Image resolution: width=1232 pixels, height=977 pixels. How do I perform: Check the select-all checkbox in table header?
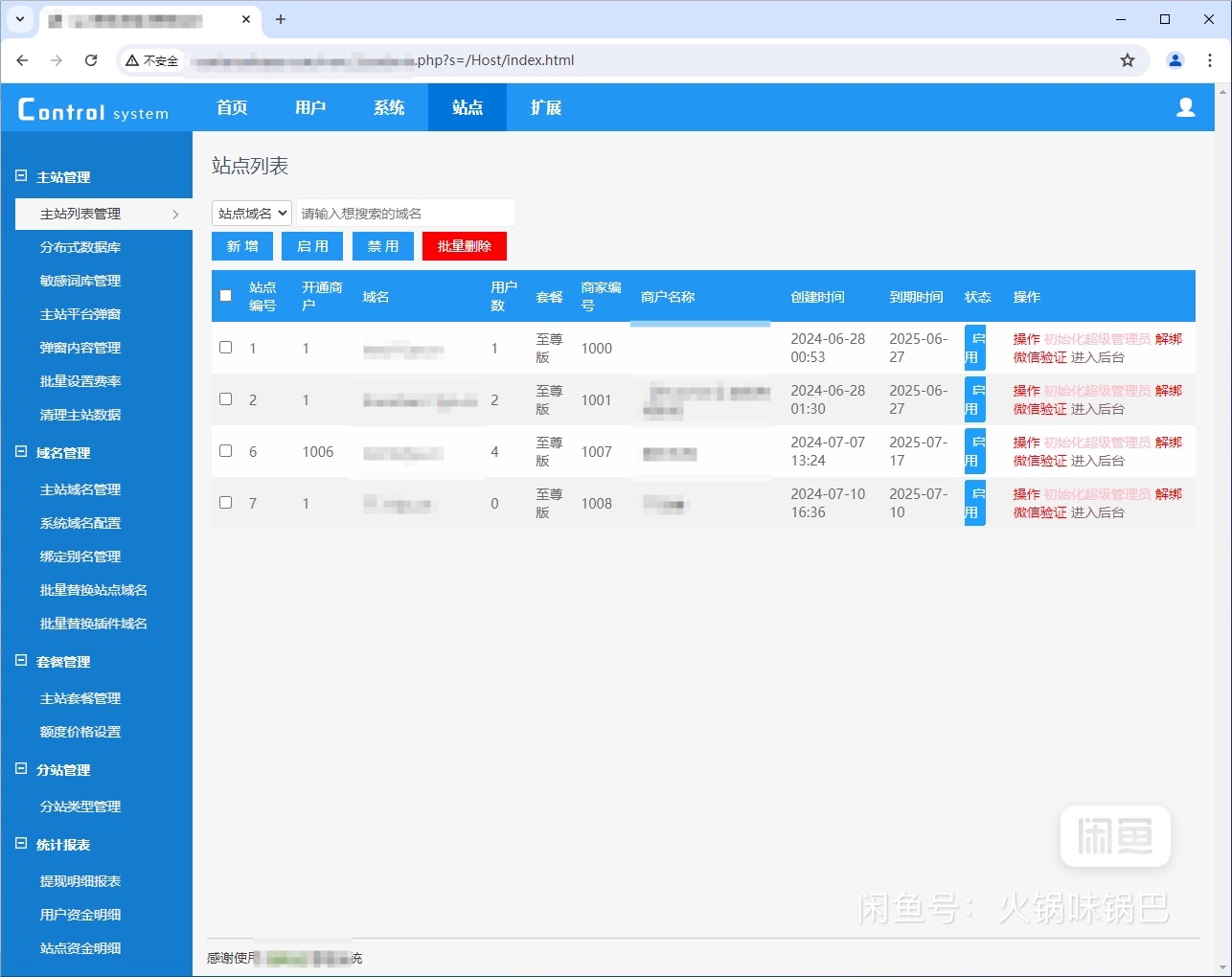click(226, 296)
